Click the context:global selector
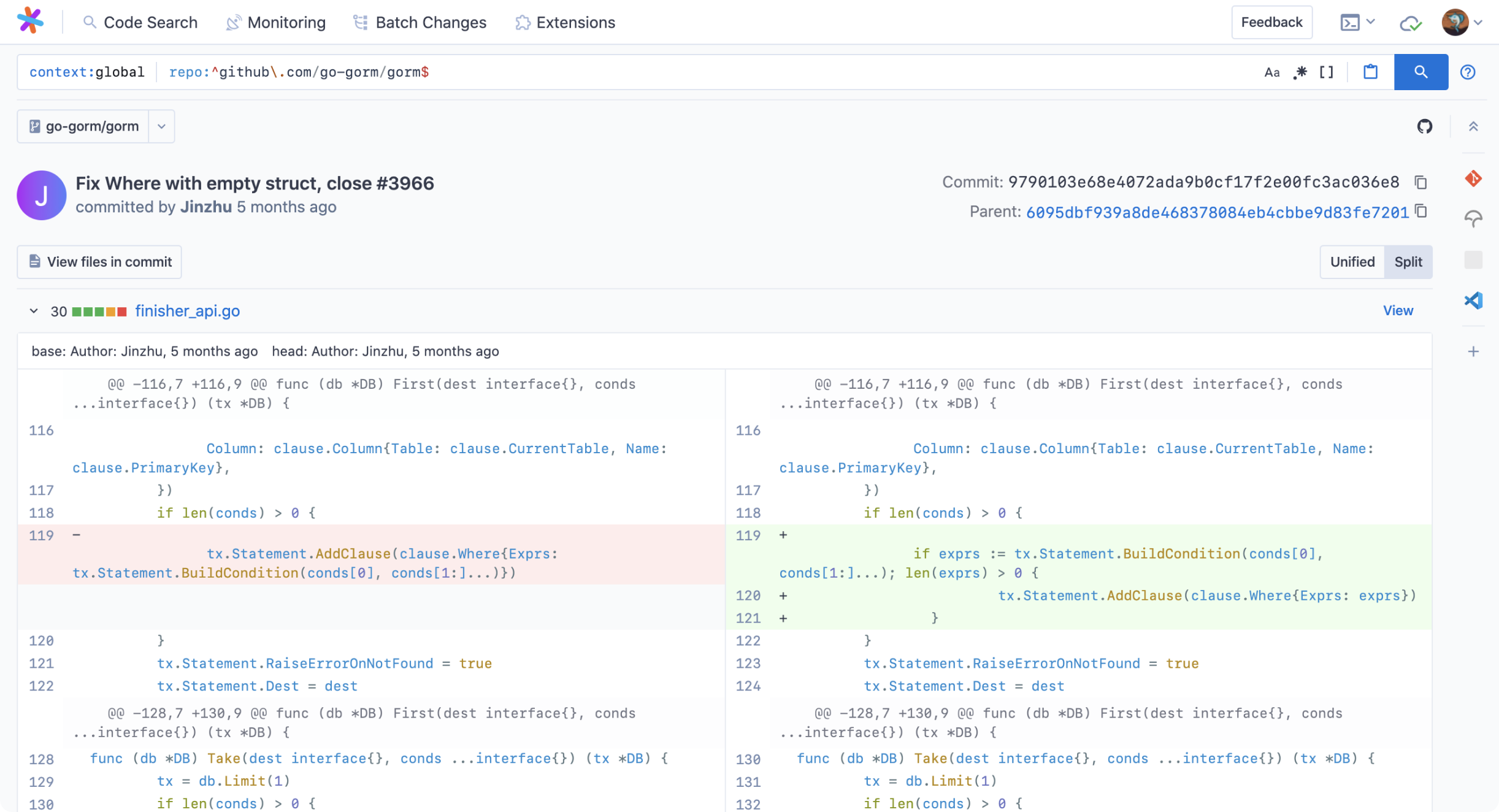The width and height of the screenshot is (1499, 812). click(x=87, y=72)
